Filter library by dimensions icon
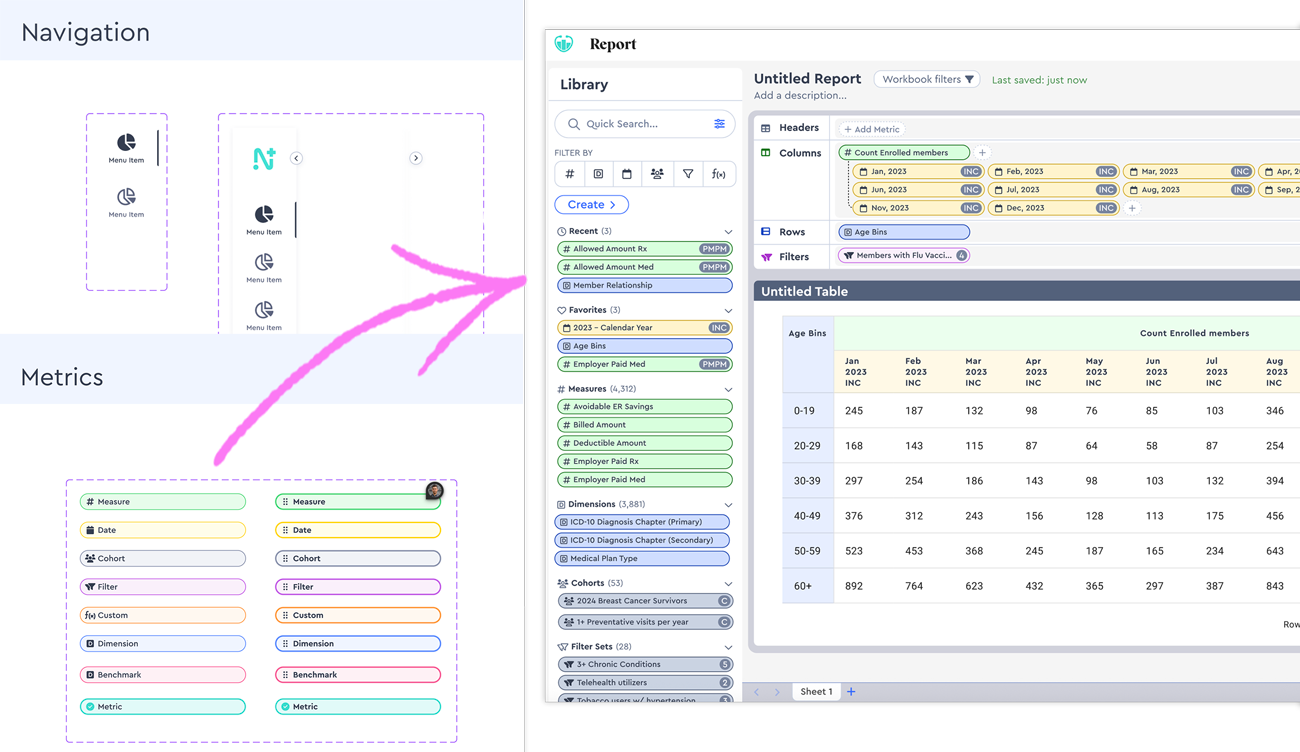 [598, 174]
